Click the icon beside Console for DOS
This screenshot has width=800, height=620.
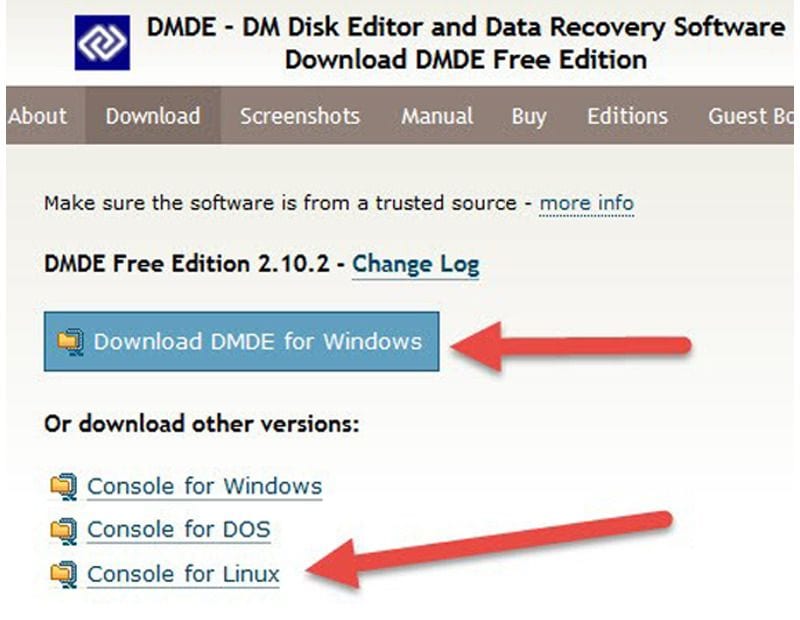63,530
